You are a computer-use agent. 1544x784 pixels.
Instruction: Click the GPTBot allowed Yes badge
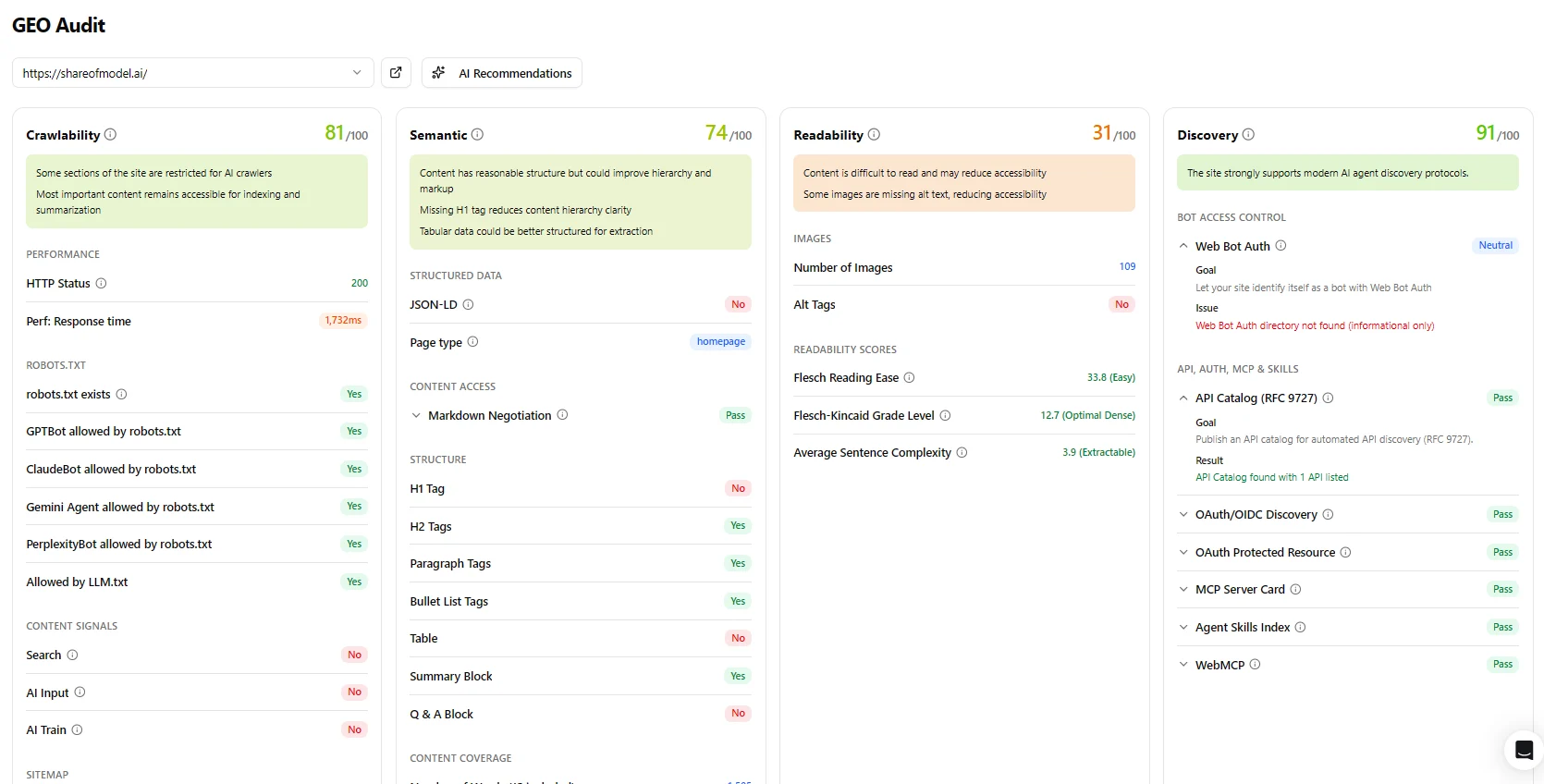pos(354,432)
